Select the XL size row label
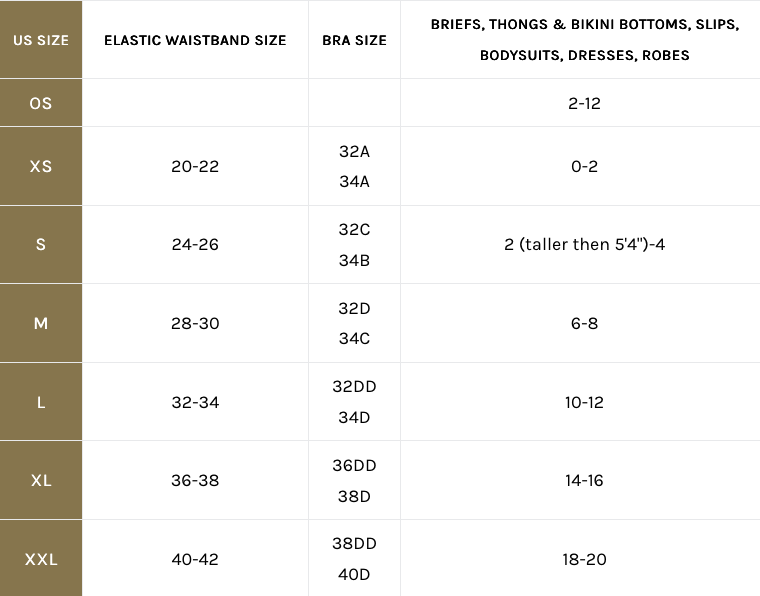The image size is (760, 596). [x=41, y=480]
